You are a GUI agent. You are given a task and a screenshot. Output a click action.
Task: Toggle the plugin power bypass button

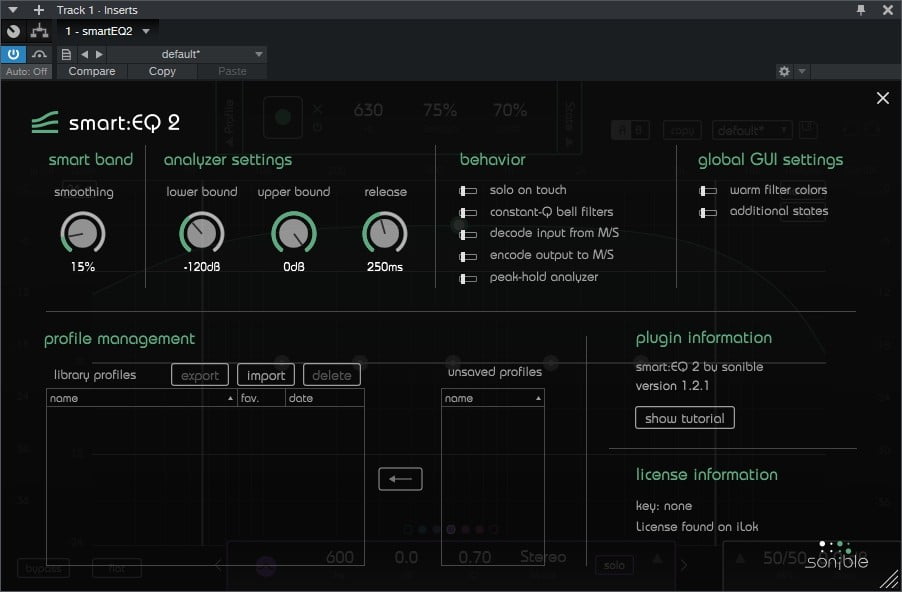click(x=13, y=54)
